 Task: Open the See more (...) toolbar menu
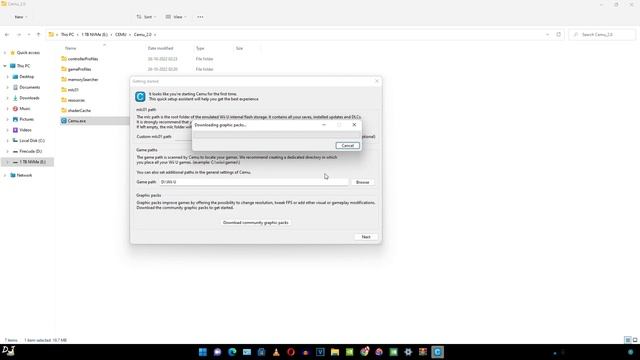(x=200, y=17)
